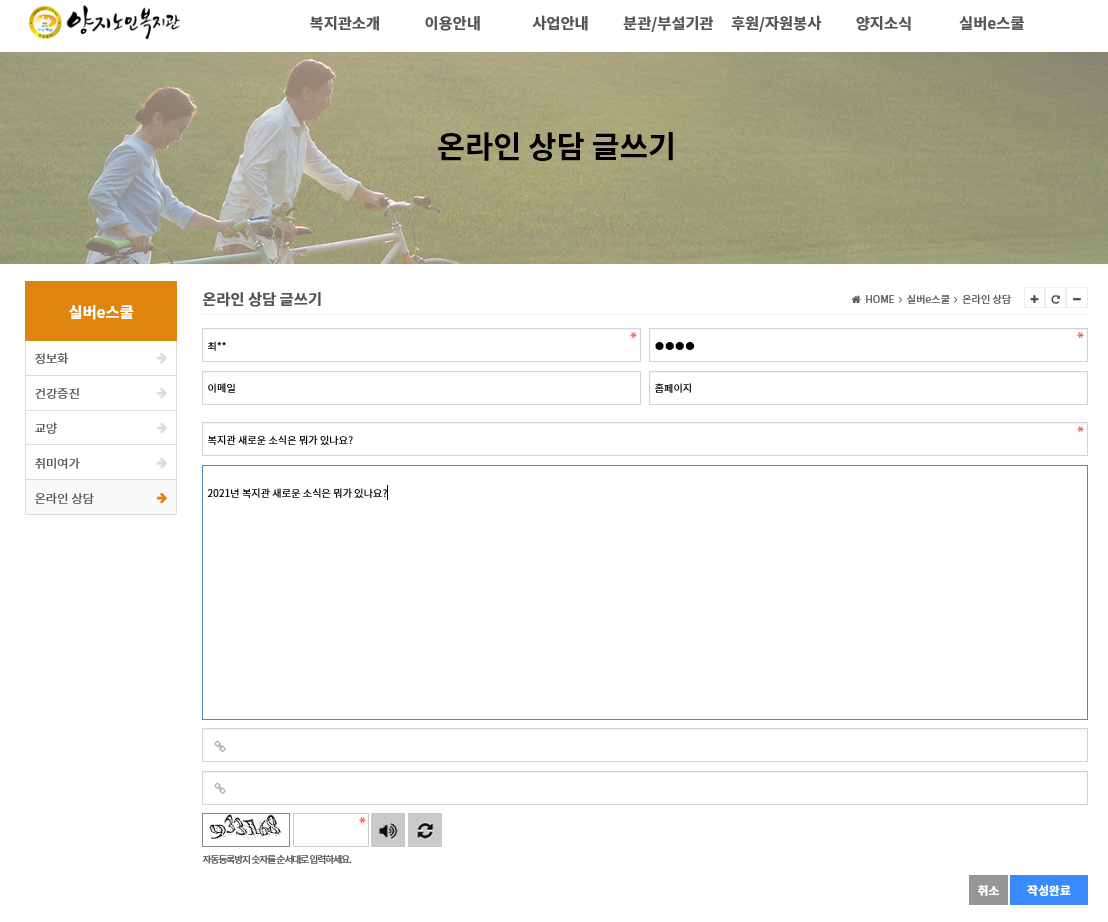Viewport: 1108px width, 922px height.
Task: Refresh the captcha image
Action: tap(425, 830)
